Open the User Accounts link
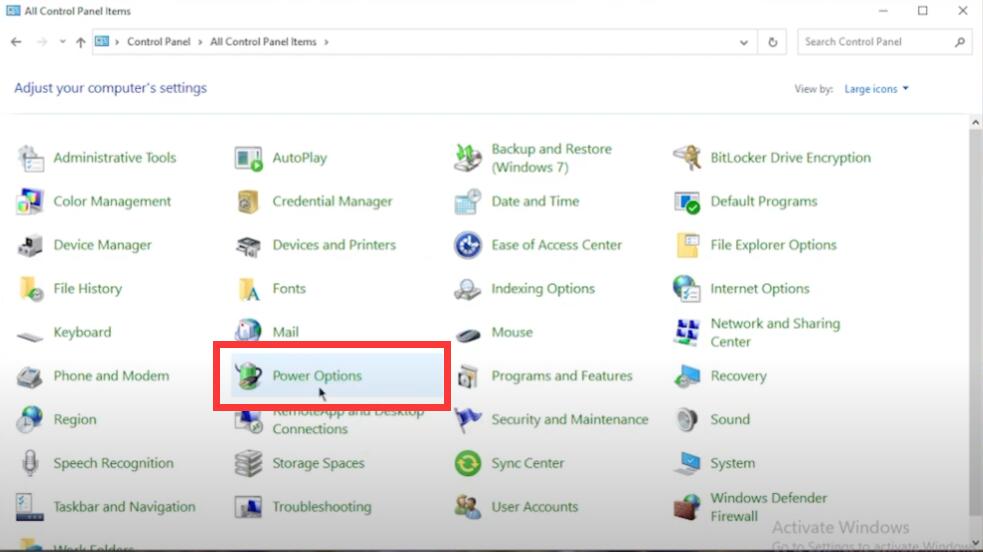The height and width of the screenshot is (552, 983). point(535,507)
